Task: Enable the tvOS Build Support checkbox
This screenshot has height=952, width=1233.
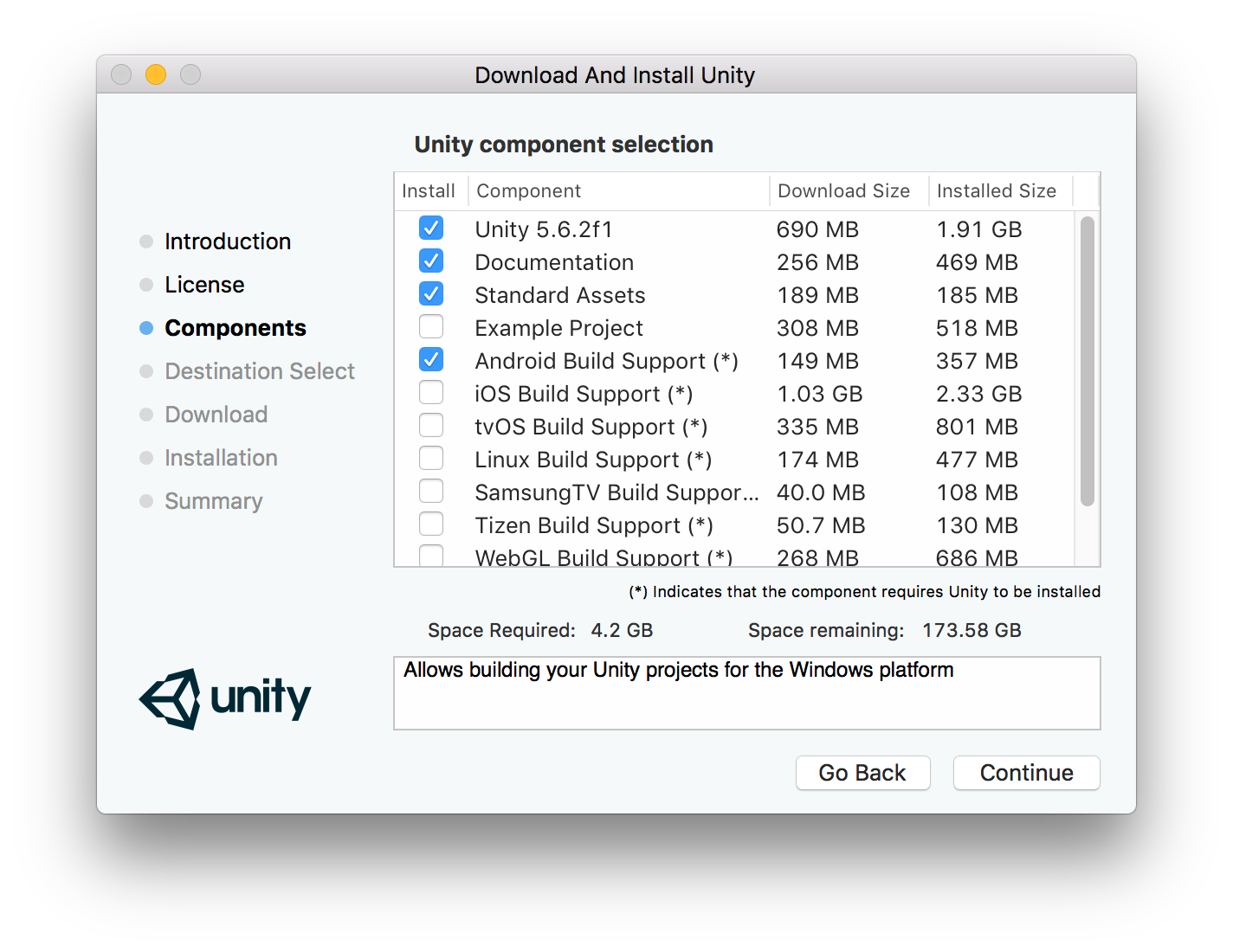Action: (x=431, y=426)
